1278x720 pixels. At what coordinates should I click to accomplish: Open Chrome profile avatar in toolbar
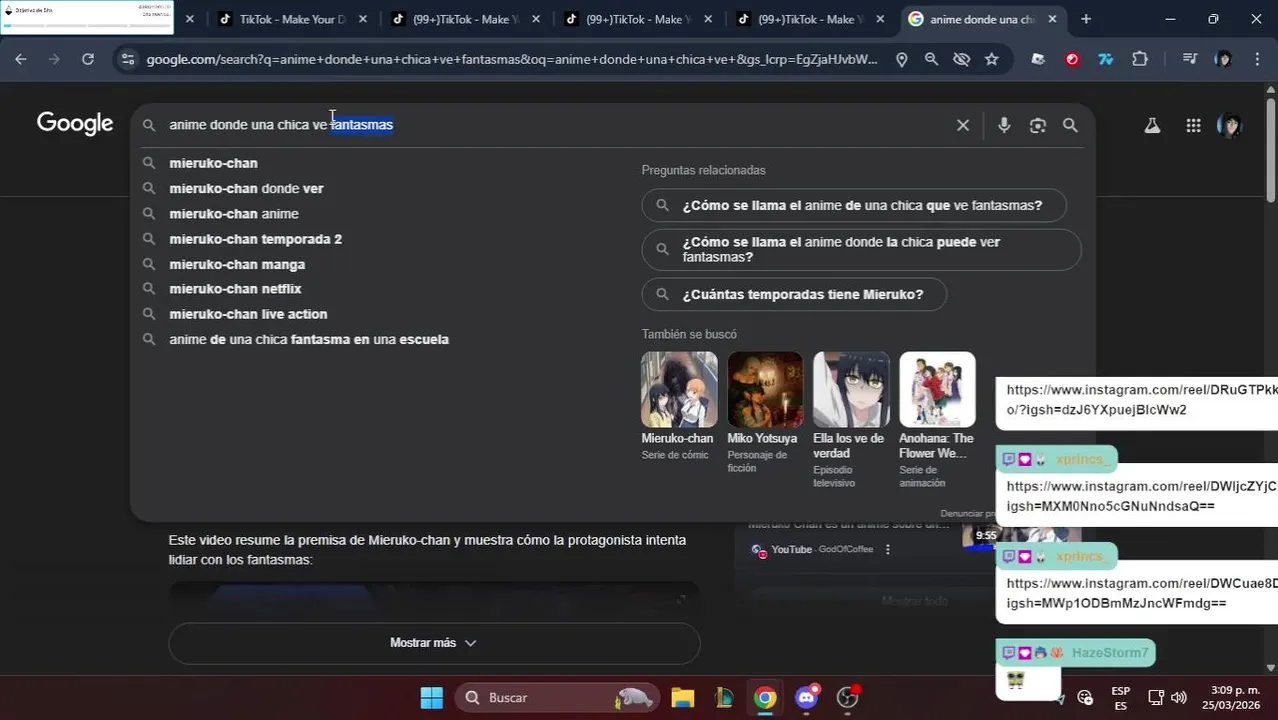1223,59
